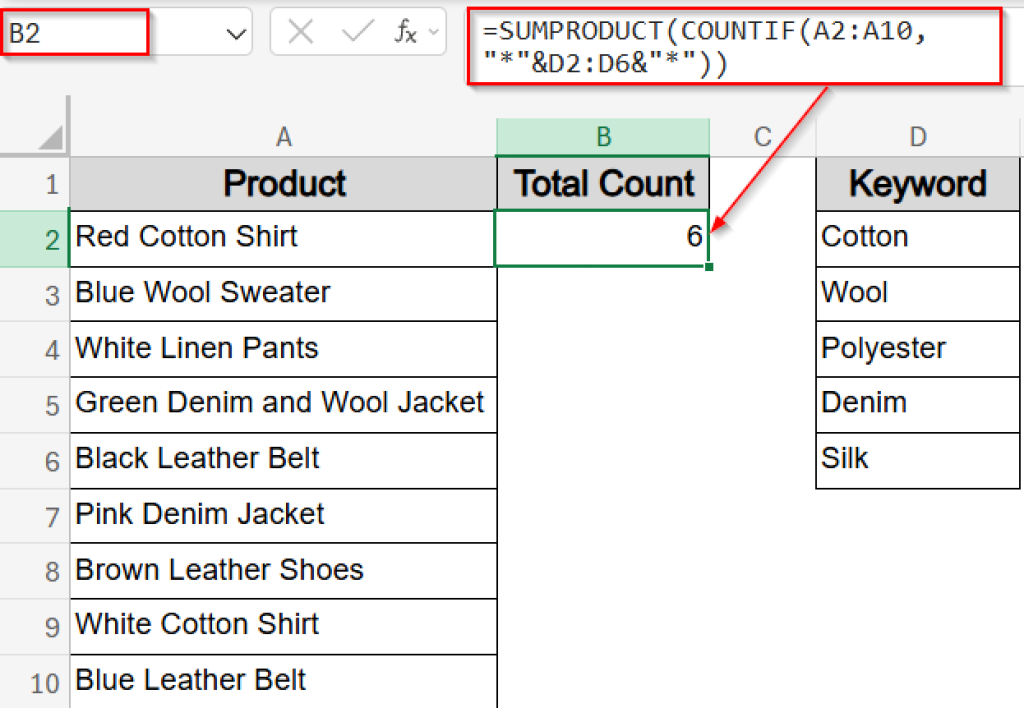
Task: Click the 'Polyester' keyword cell
Action: (917, 349)
